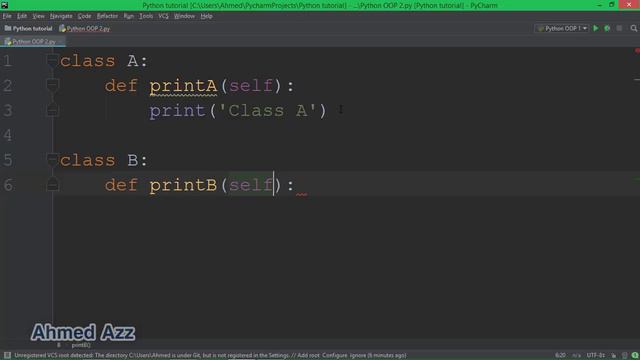Click Configure link in status bar message
Image resolution: width=640 pixels, height=360 pixels.
pos(334,355)
